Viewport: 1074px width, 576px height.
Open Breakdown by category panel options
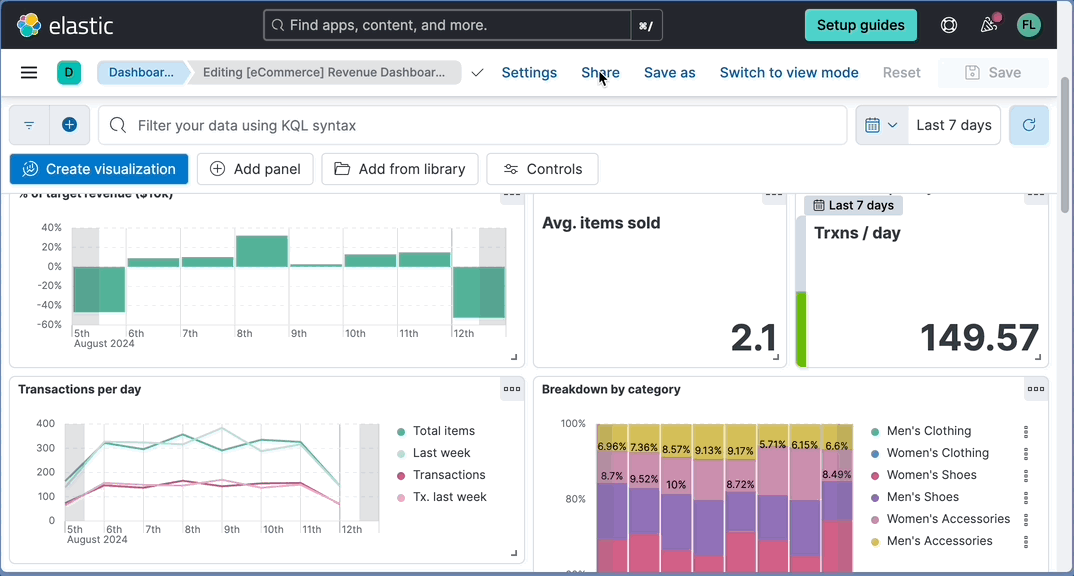(1036, 389)
